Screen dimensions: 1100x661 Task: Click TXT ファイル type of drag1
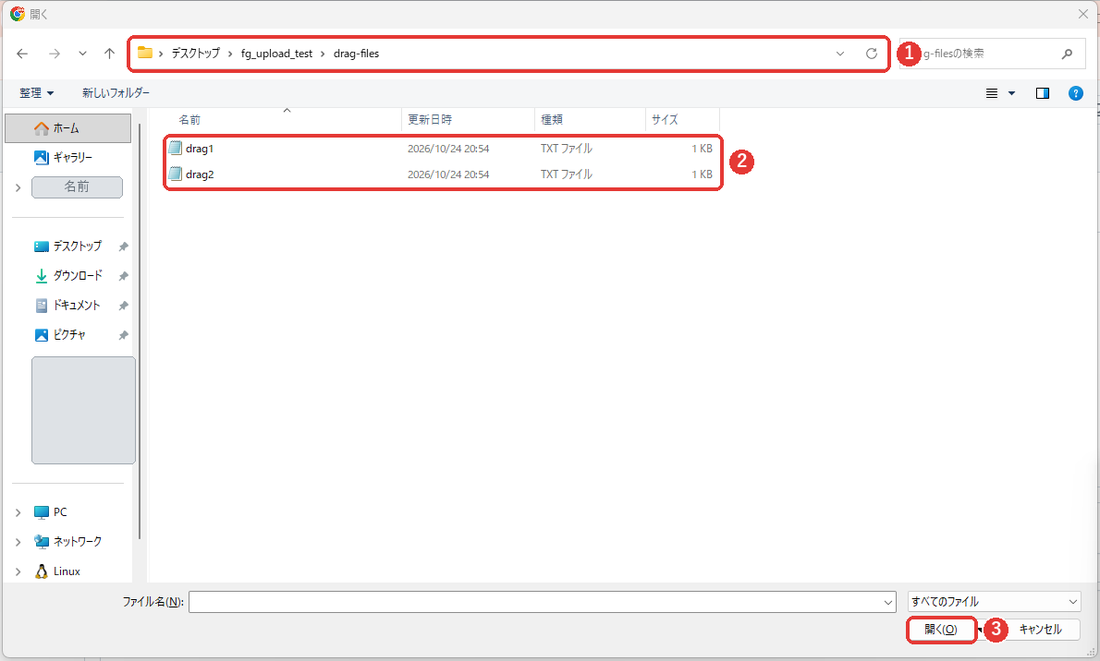566,149
